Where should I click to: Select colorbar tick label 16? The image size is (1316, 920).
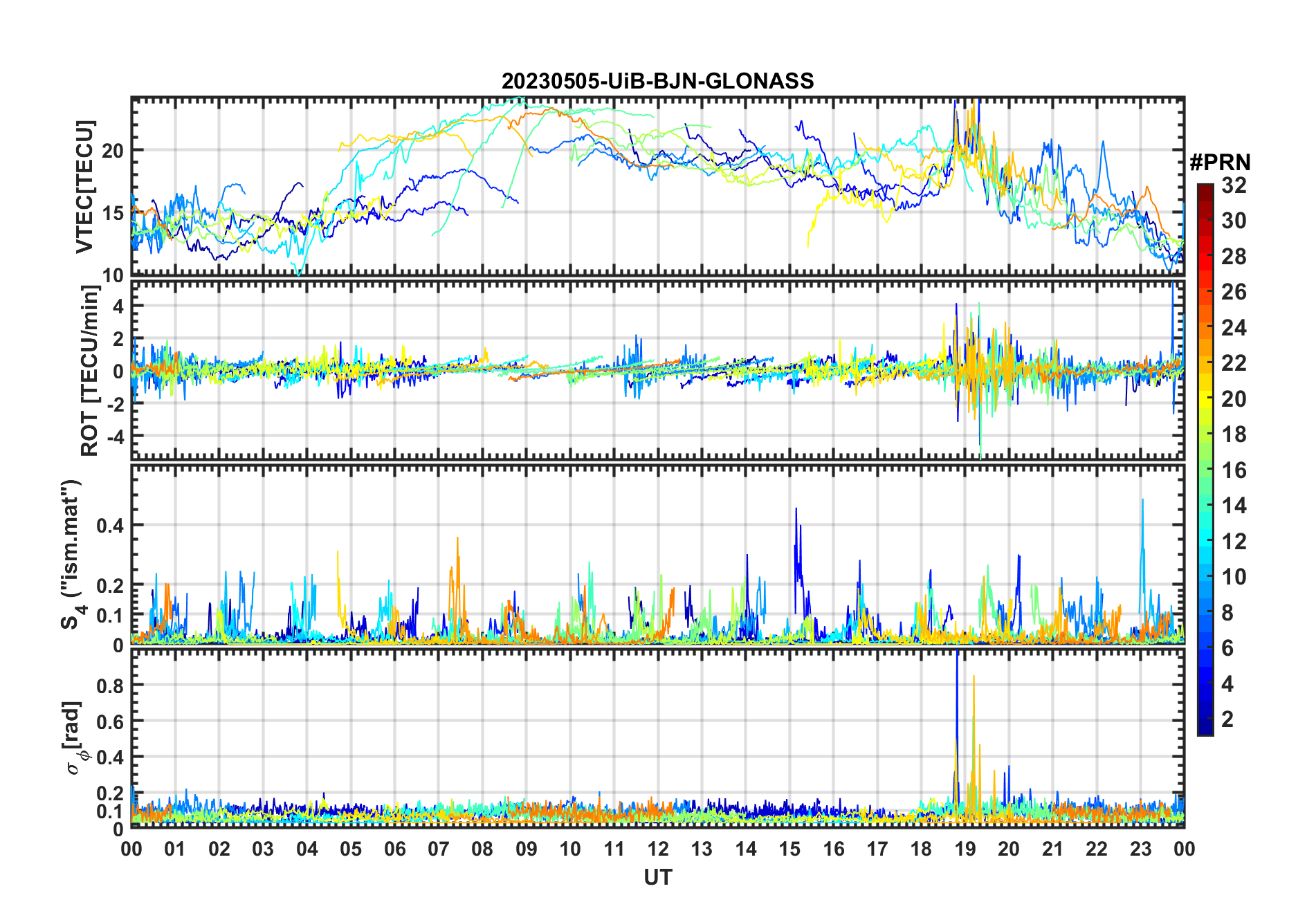1234,470
